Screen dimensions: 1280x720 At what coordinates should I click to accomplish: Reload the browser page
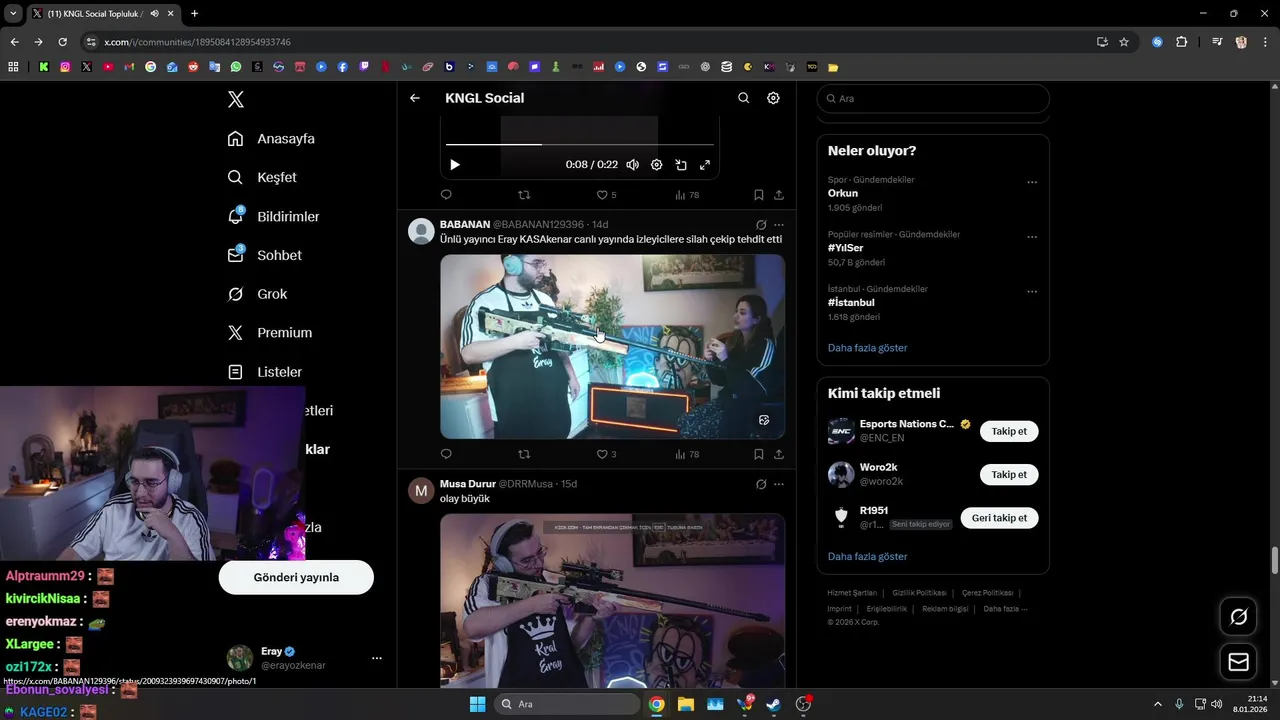[x=62, y=42]
